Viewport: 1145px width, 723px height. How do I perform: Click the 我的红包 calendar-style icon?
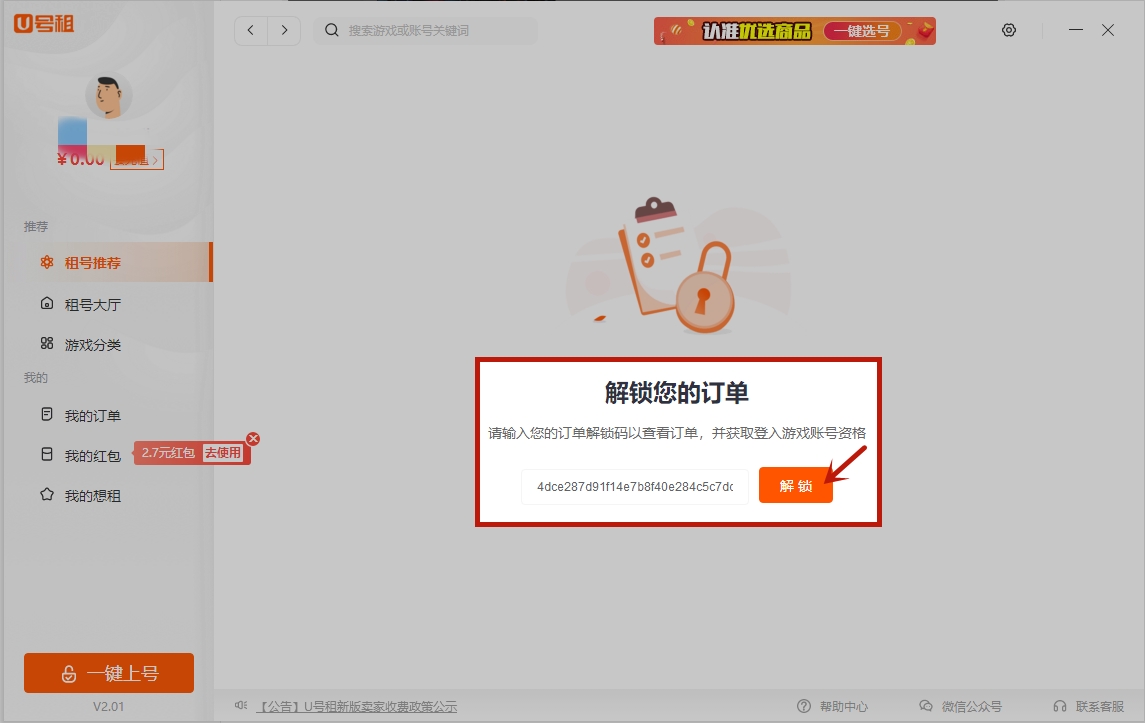[x=45, y=452]
